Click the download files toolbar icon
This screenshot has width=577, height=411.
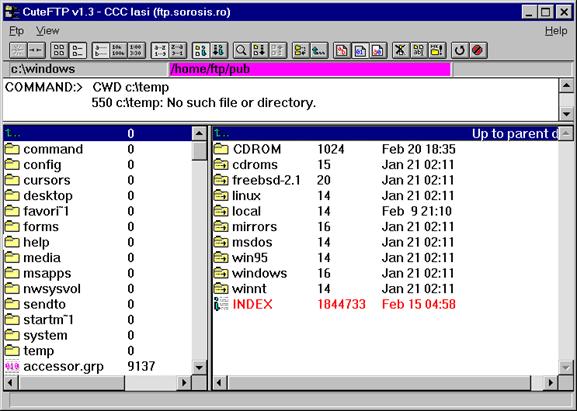point(219,50)
